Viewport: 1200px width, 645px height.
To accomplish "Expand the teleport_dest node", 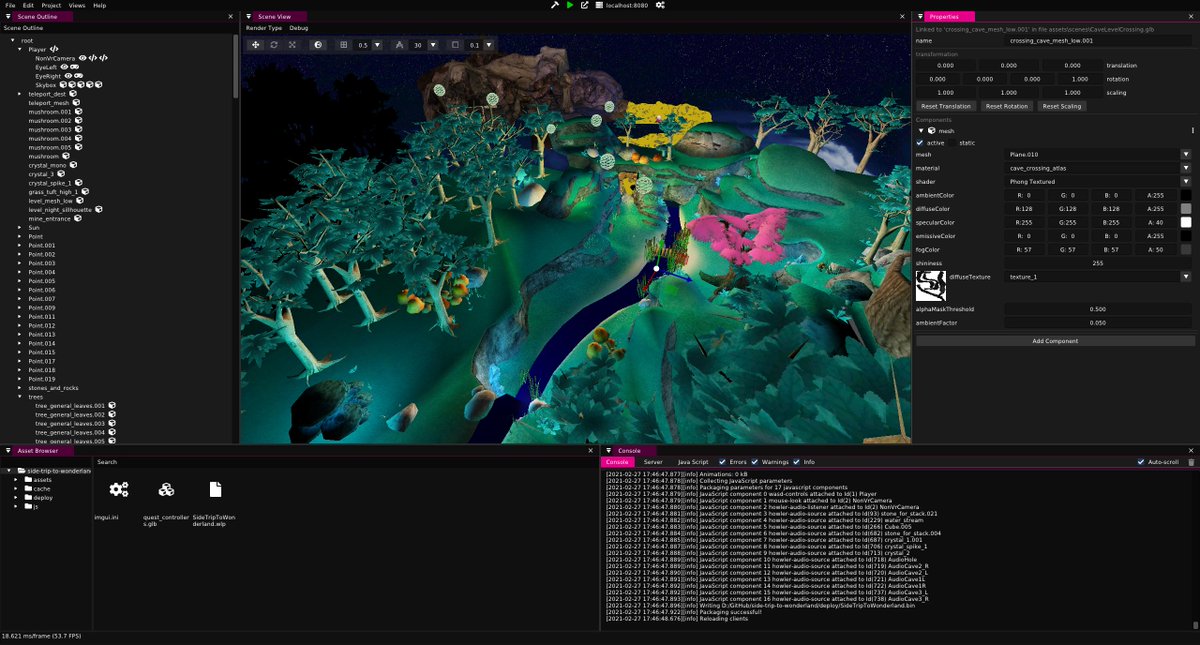I will tap(20, 94).
